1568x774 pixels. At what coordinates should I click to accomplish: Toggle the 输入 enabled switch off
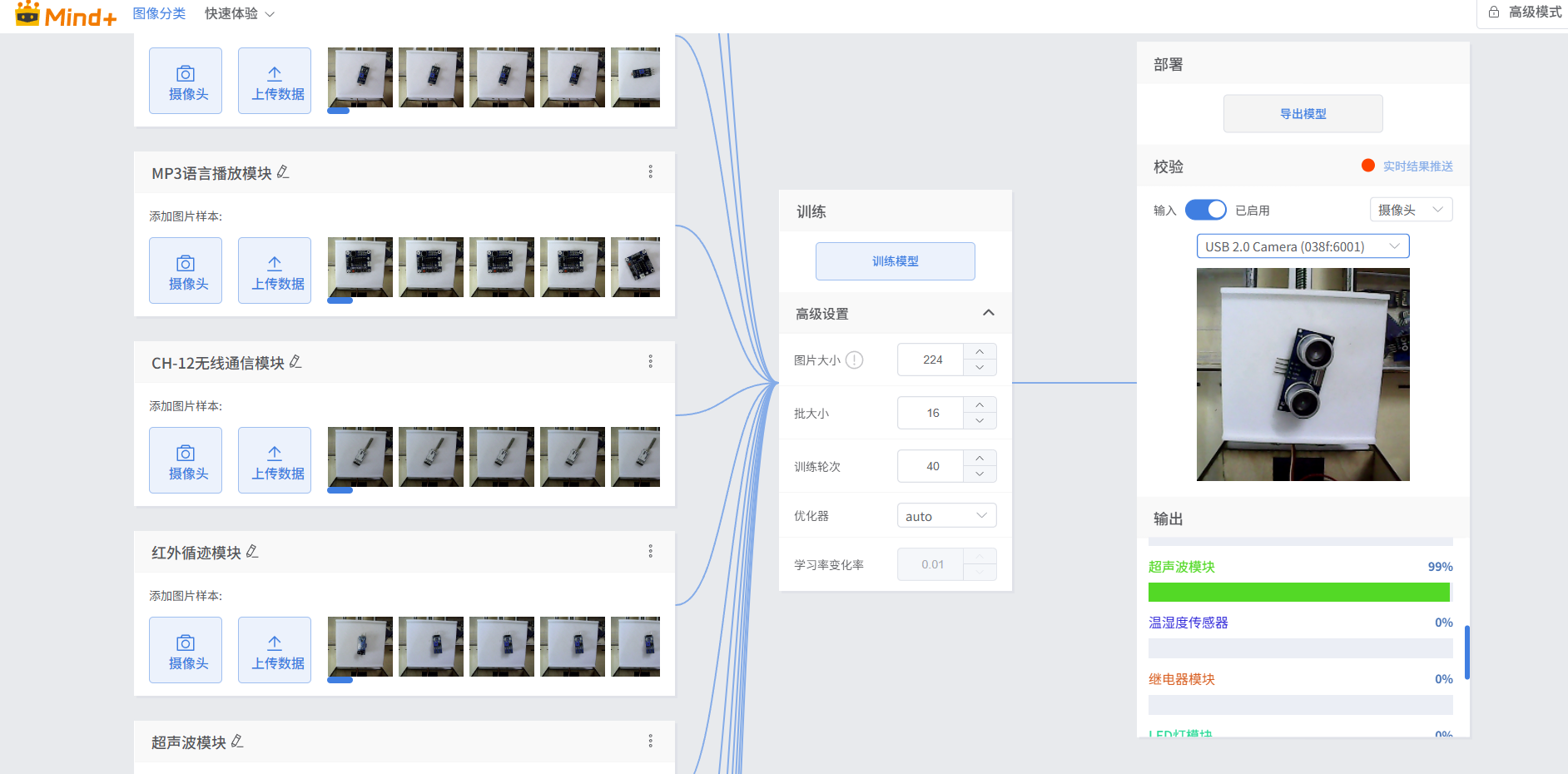pyautogui.click(x=1205, y=210)
